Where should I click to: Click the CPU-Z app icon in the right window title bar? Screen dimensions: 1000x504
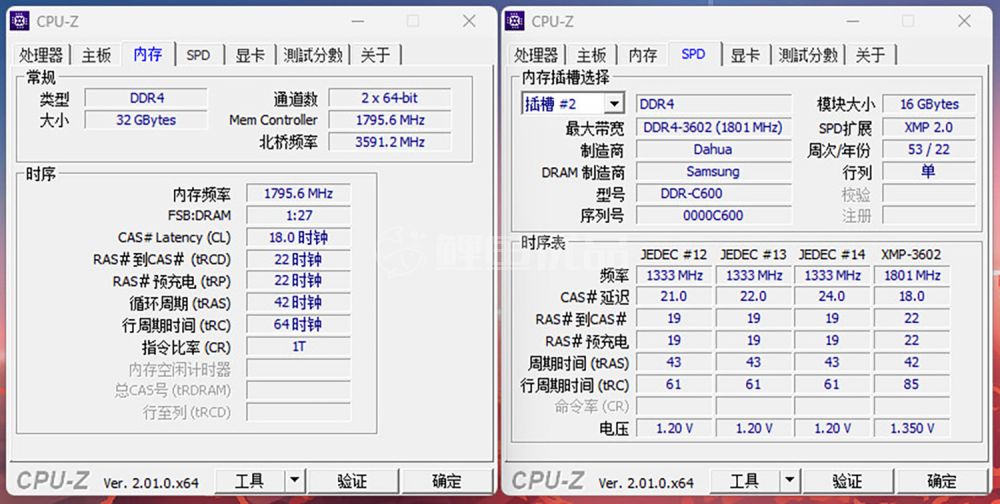tap(515, 21)
